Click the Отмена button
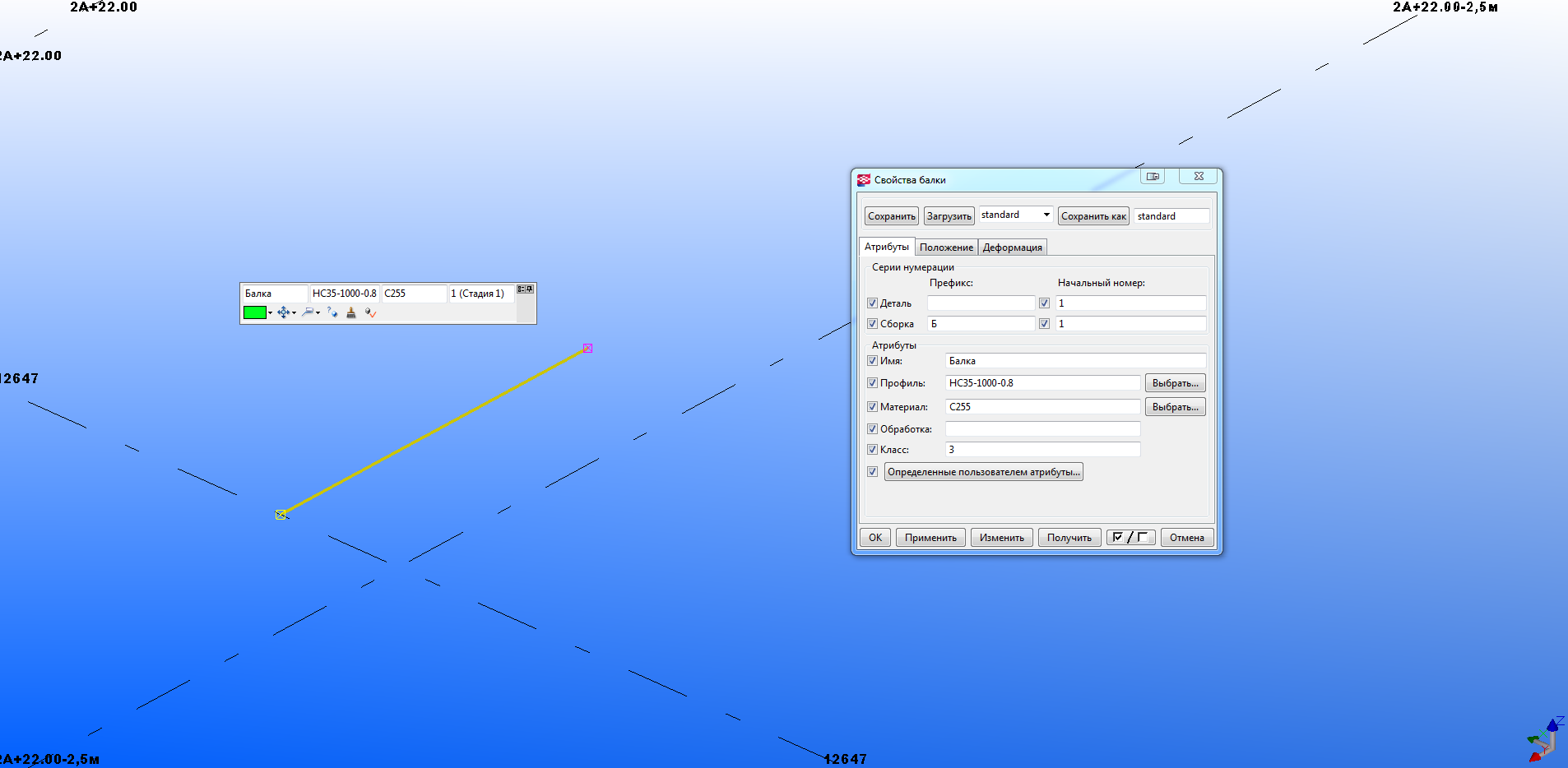This screenshot has width=1568, height=768. coord(1187,538)
